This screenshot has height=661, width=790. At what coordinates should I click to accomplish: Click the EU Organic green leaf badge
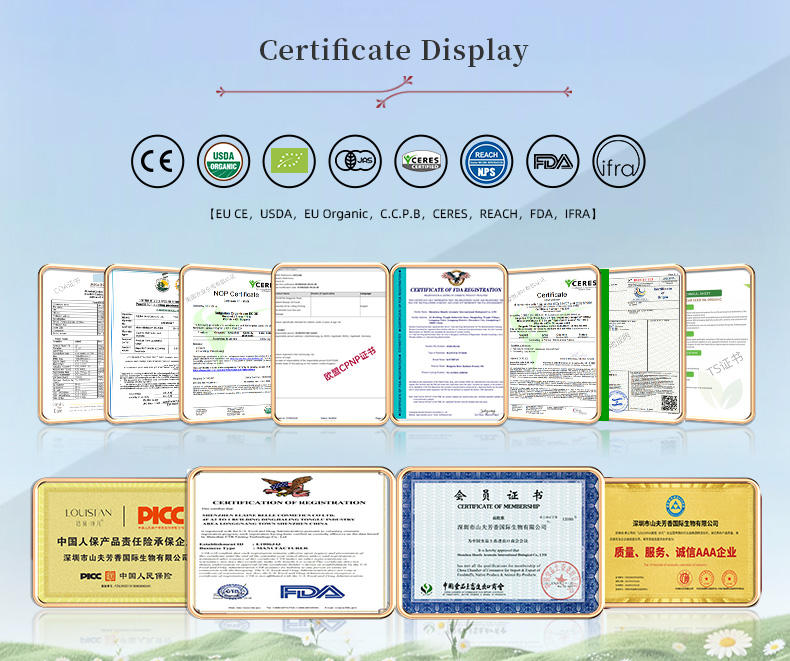(289, 161)
